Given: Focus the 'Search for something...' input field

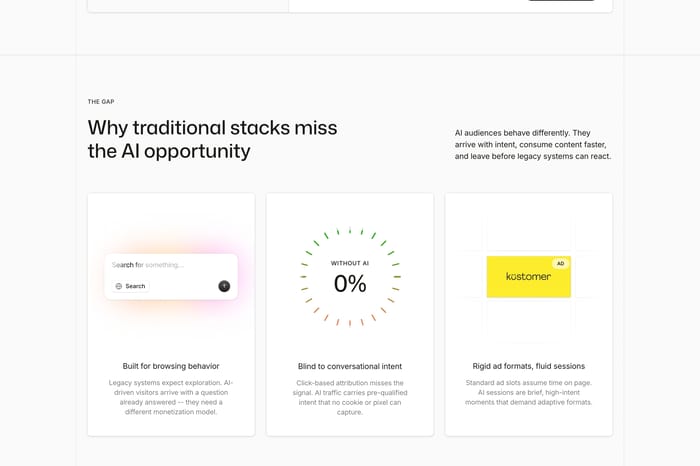Looking at the screenshot, I should (171, 265).
